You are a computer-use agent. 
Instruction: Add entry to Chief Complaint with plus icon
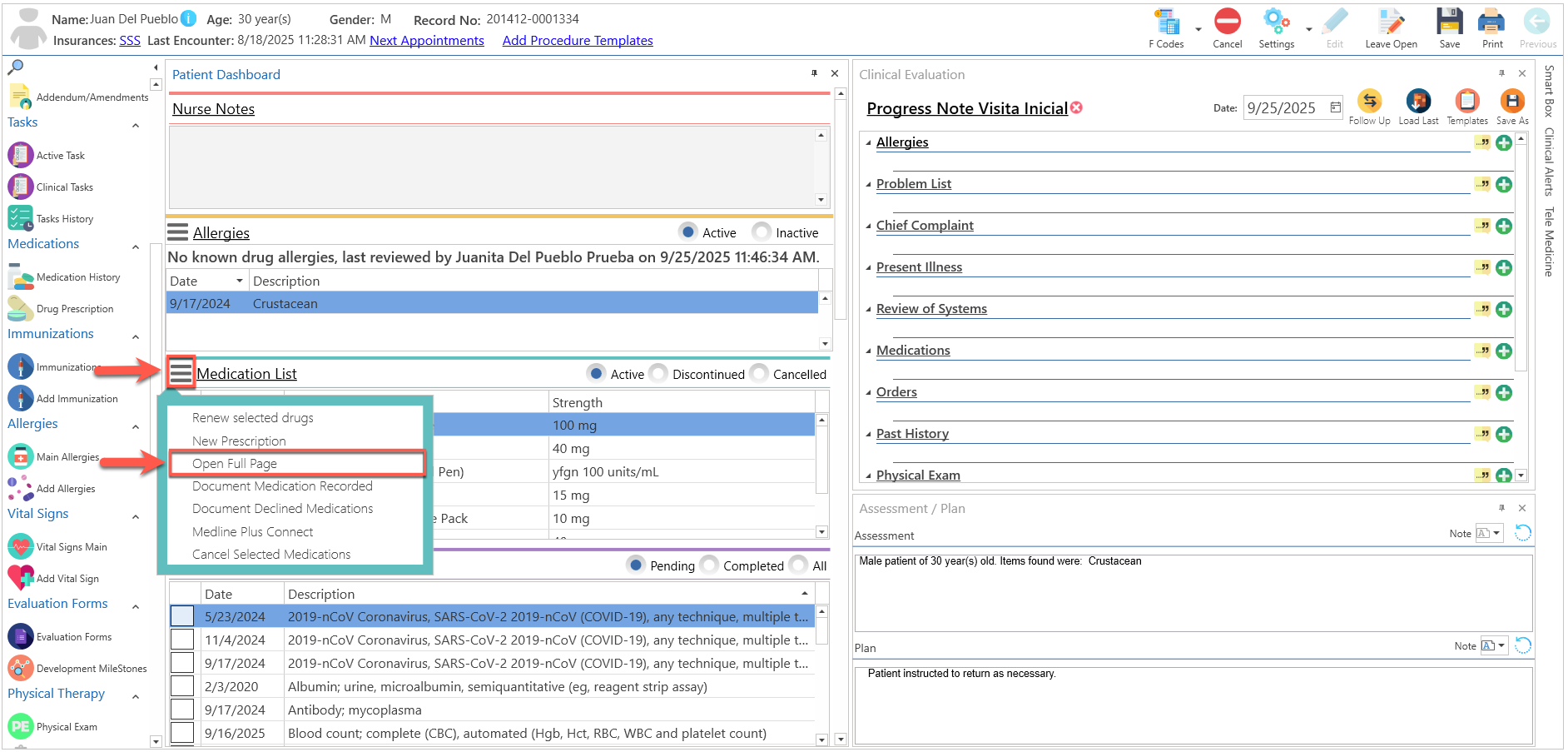1504,226
